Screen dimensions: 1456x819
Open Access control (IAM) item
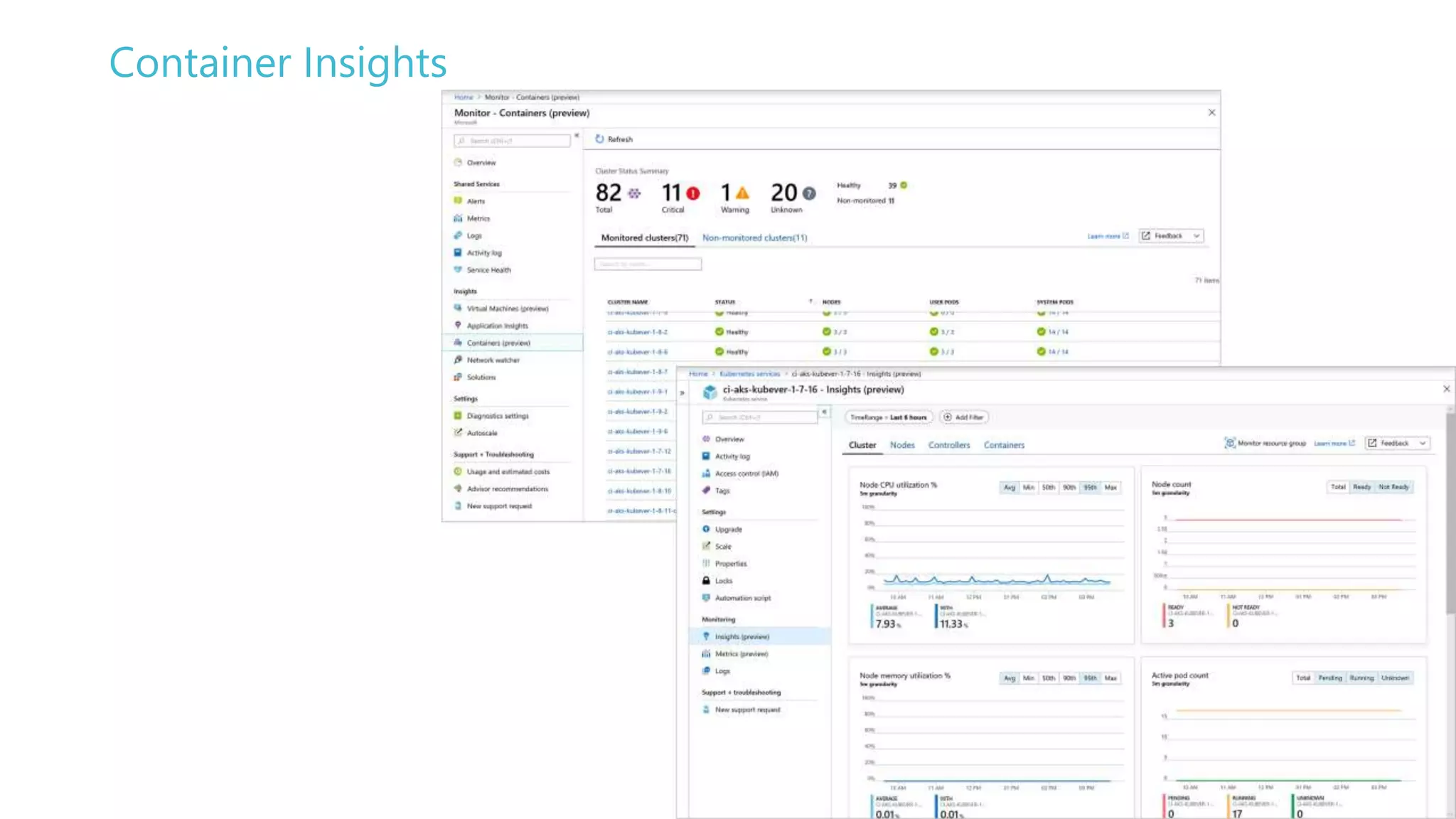[x=746, y=473]
